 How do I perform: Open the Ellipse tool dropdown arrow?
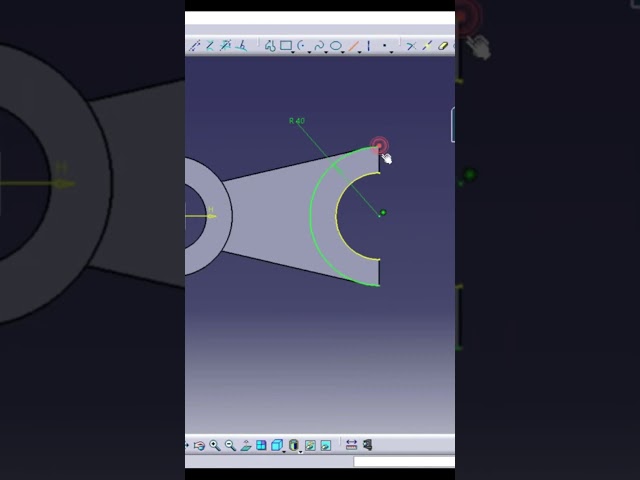click(x=343, y=52)
